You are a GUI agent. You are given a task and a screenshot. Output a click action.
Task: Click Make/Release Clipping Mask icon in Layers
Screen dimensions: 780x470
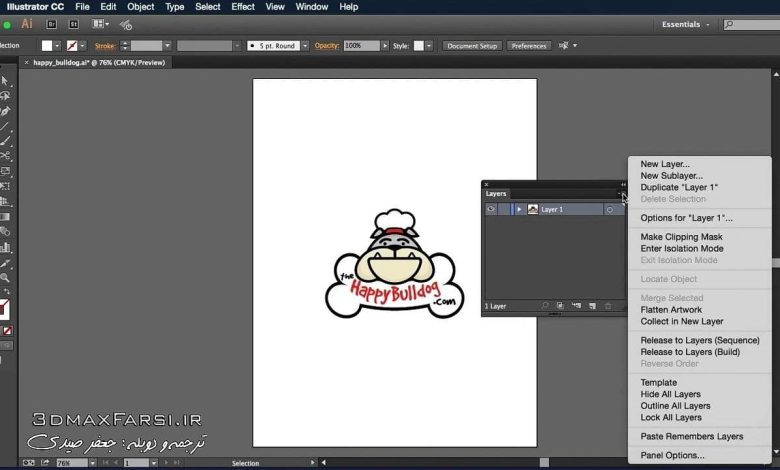click(560, 306)
